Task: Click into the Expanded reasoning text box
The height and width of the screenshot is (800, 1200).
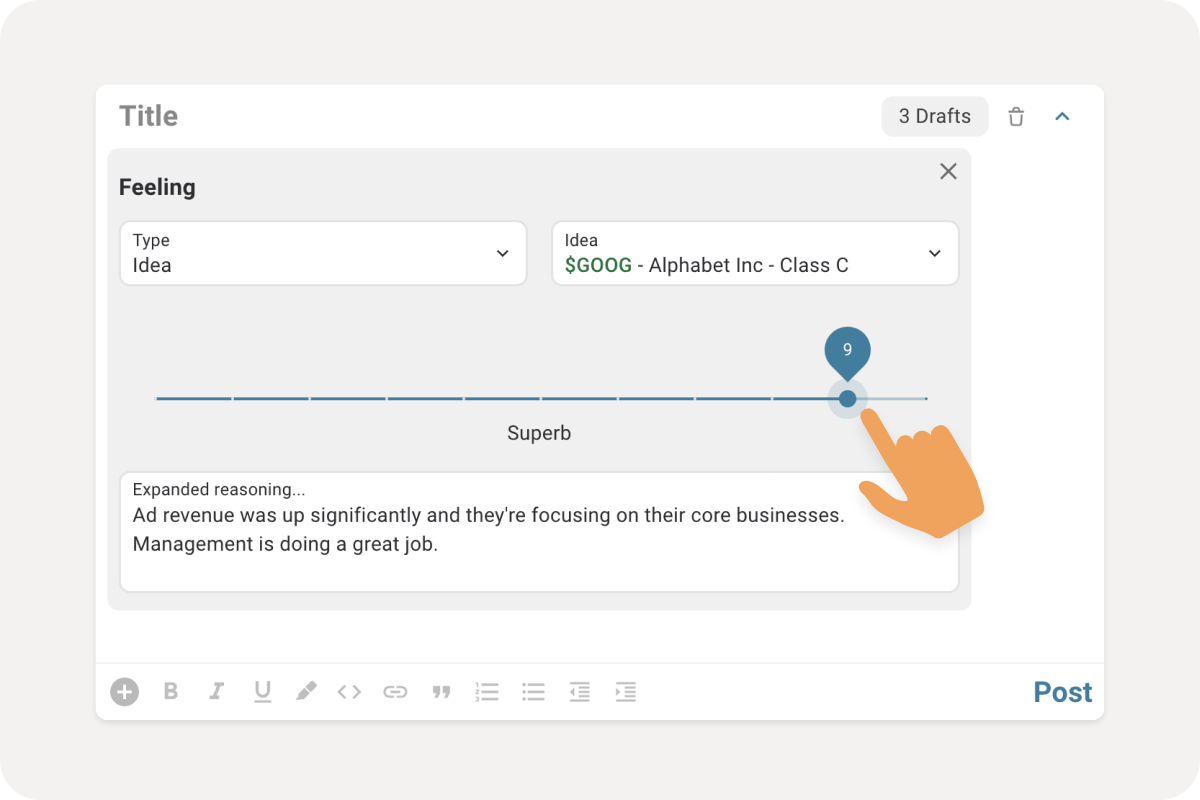Action: tap(539, 532)
